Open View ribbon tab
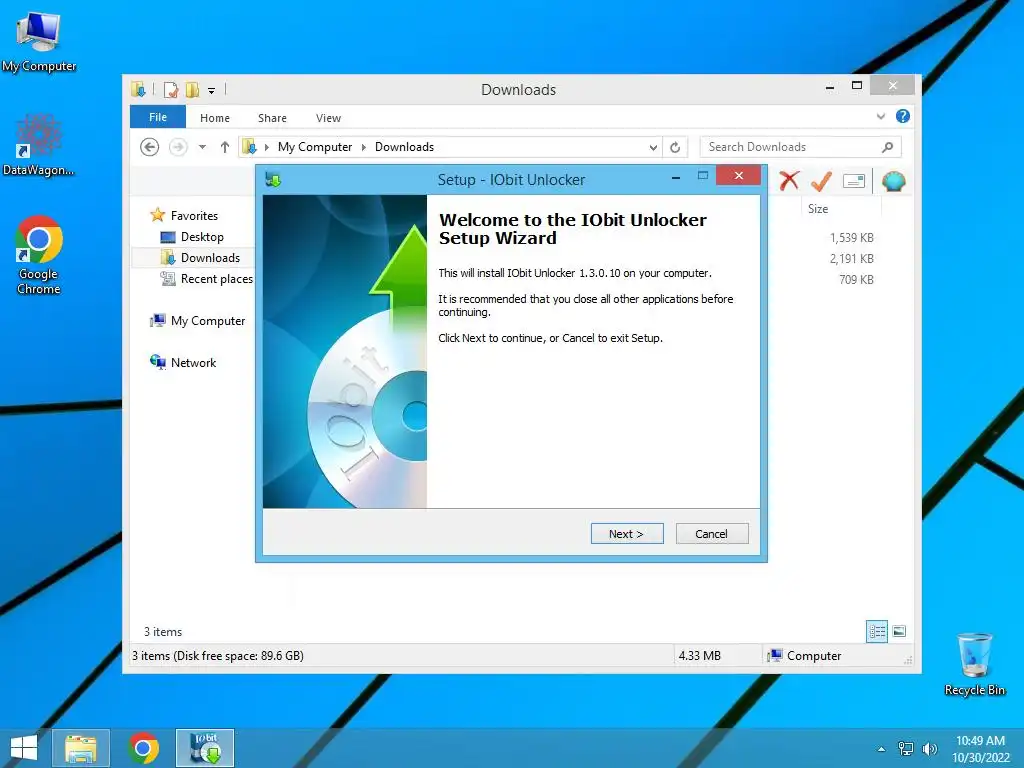Viewport: 1024px width, 768px height. coord(328,118)
